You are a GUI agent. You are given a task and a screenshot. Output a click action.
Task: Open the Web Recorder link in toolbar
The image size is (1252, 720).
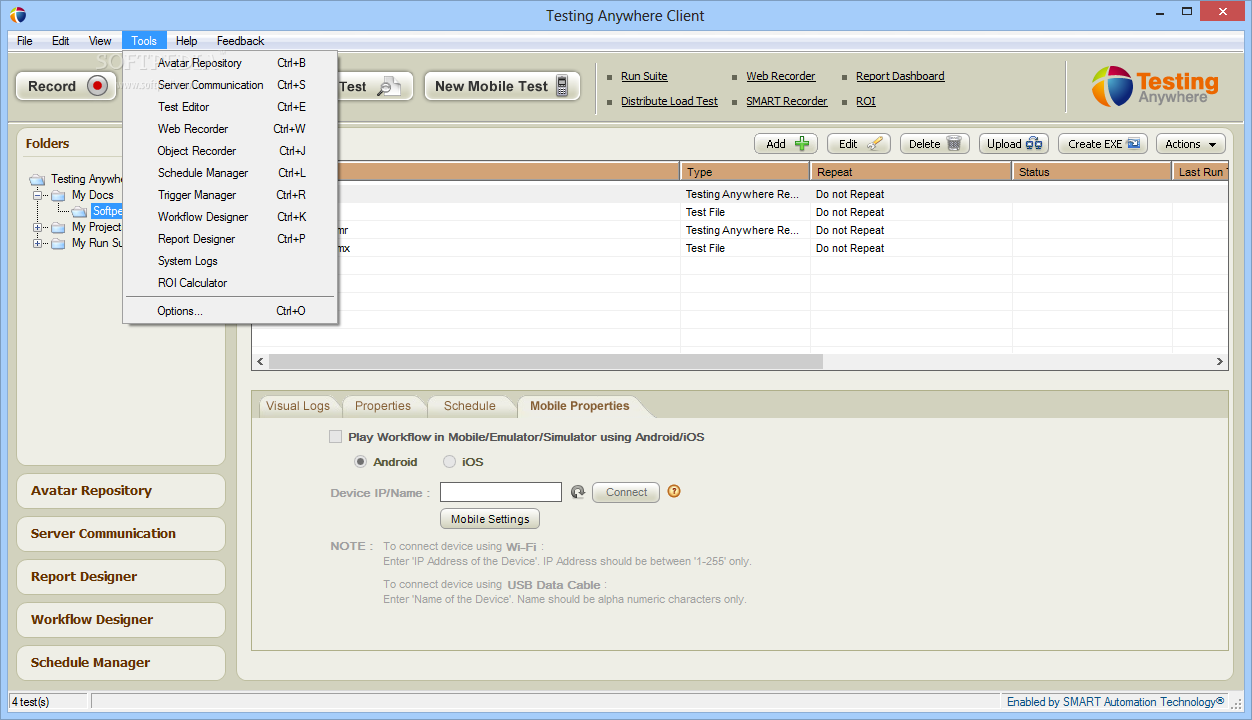pyautogui.click(x=781, y=76)
